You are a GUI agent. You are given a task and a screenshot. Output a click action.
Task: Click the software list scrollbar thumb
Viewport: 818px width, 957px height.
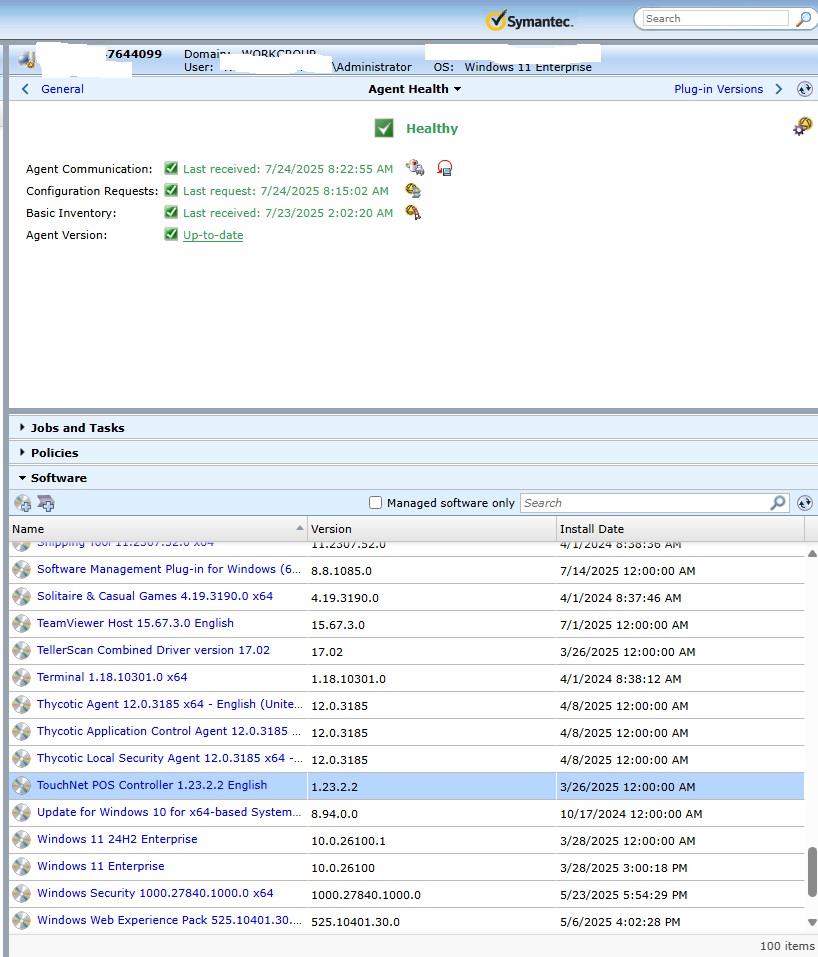[x=812, y=872]
